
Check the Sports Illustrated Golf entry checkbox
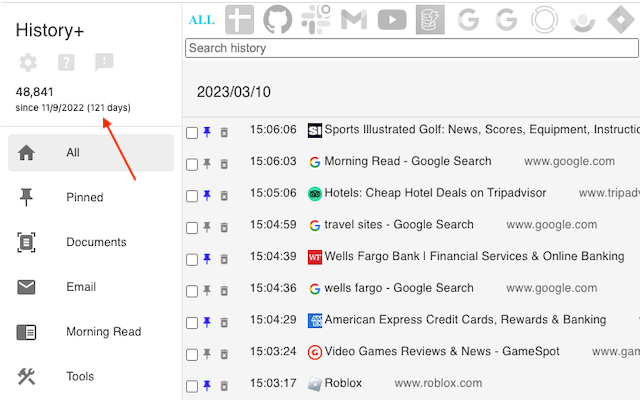pos(192,131)
